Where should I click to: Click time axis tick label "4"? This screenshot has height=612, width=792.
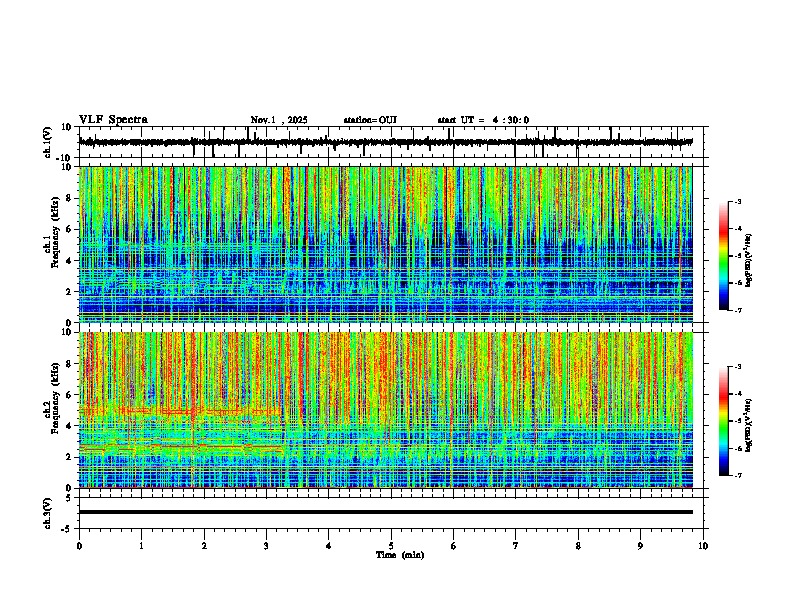(329, 546)
